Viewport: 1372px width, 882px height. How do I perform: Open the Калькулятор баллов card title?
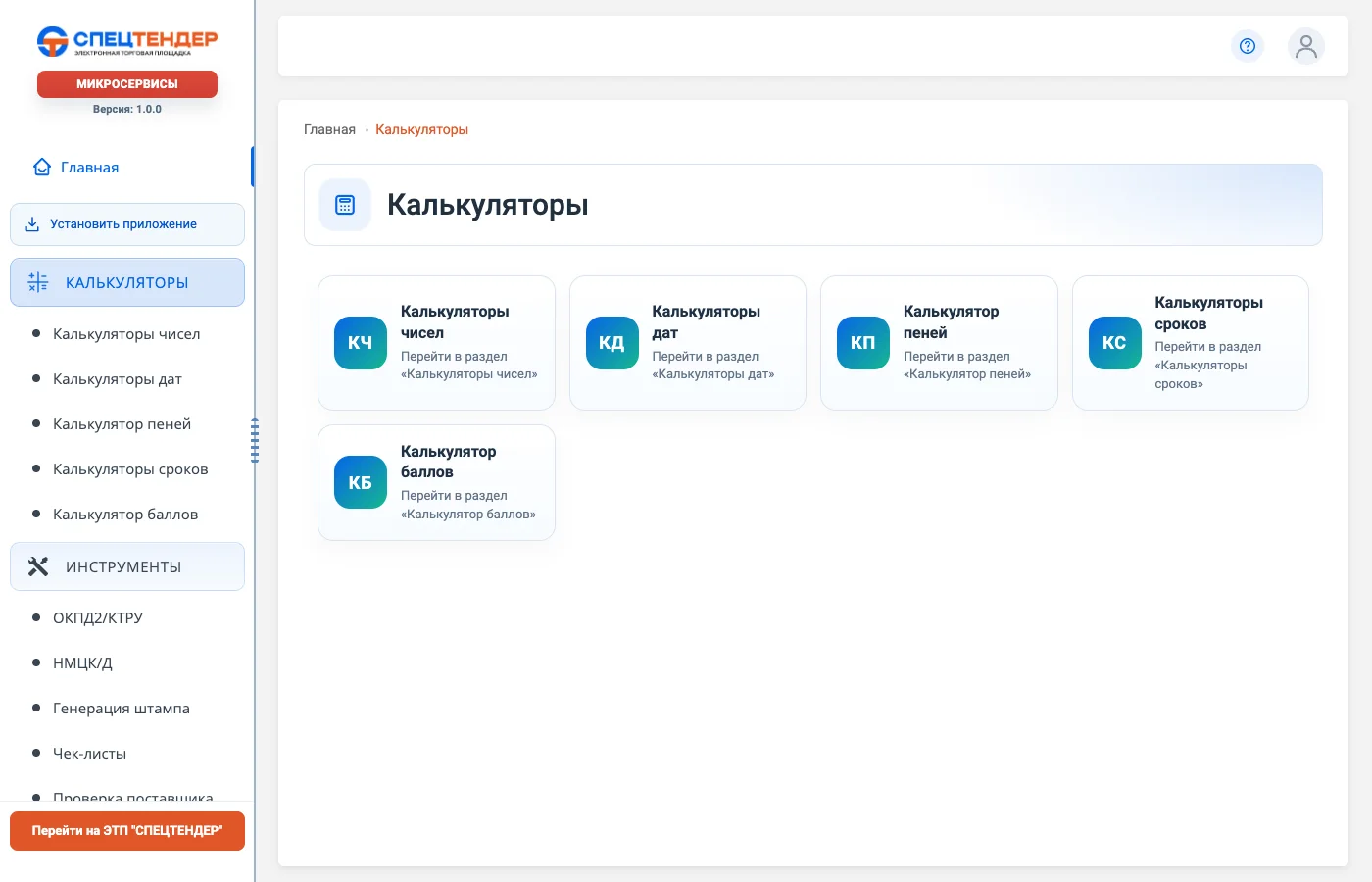pos(449,462)
